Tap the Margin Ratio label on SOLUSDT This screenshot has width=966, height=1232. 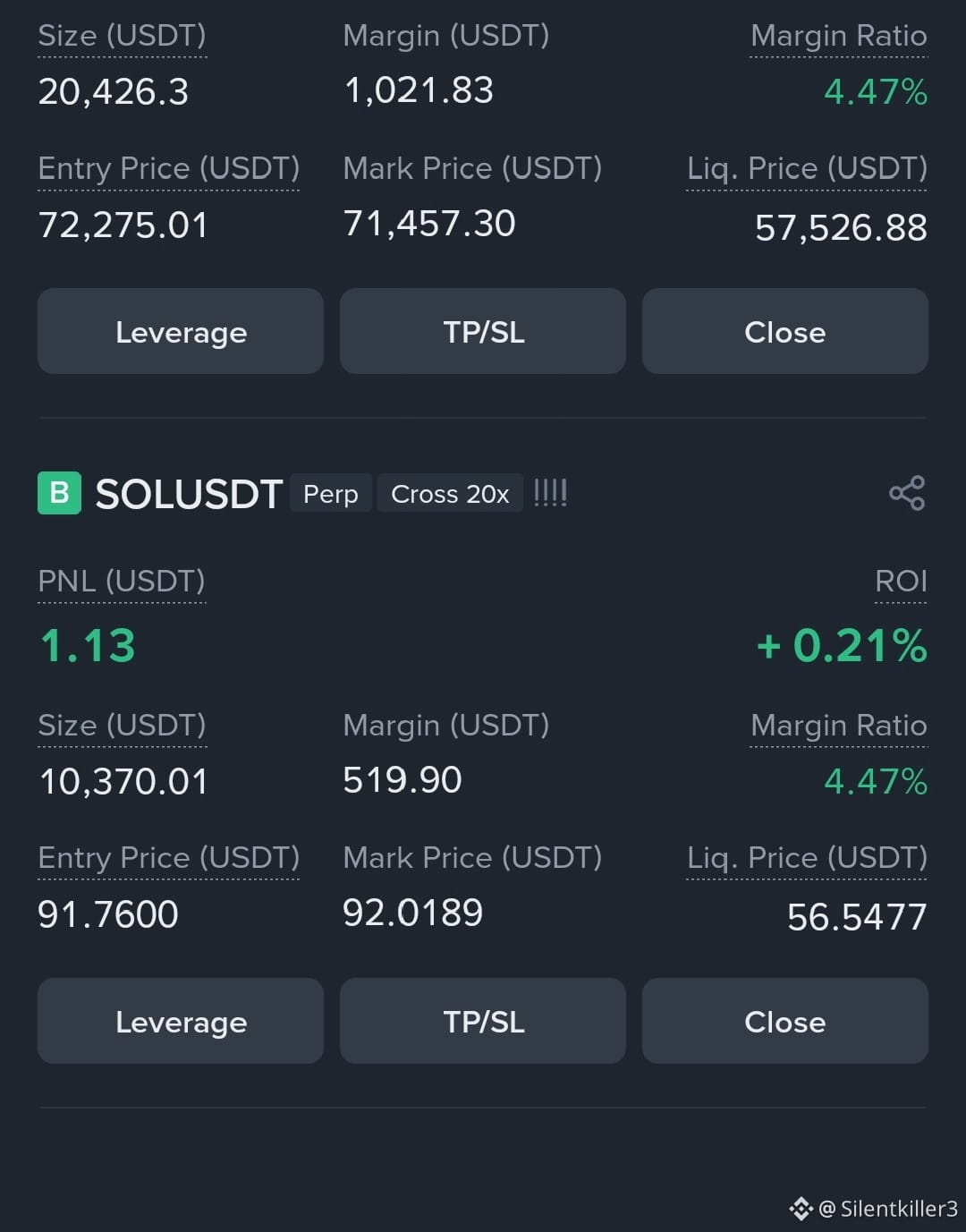(839, 726)
